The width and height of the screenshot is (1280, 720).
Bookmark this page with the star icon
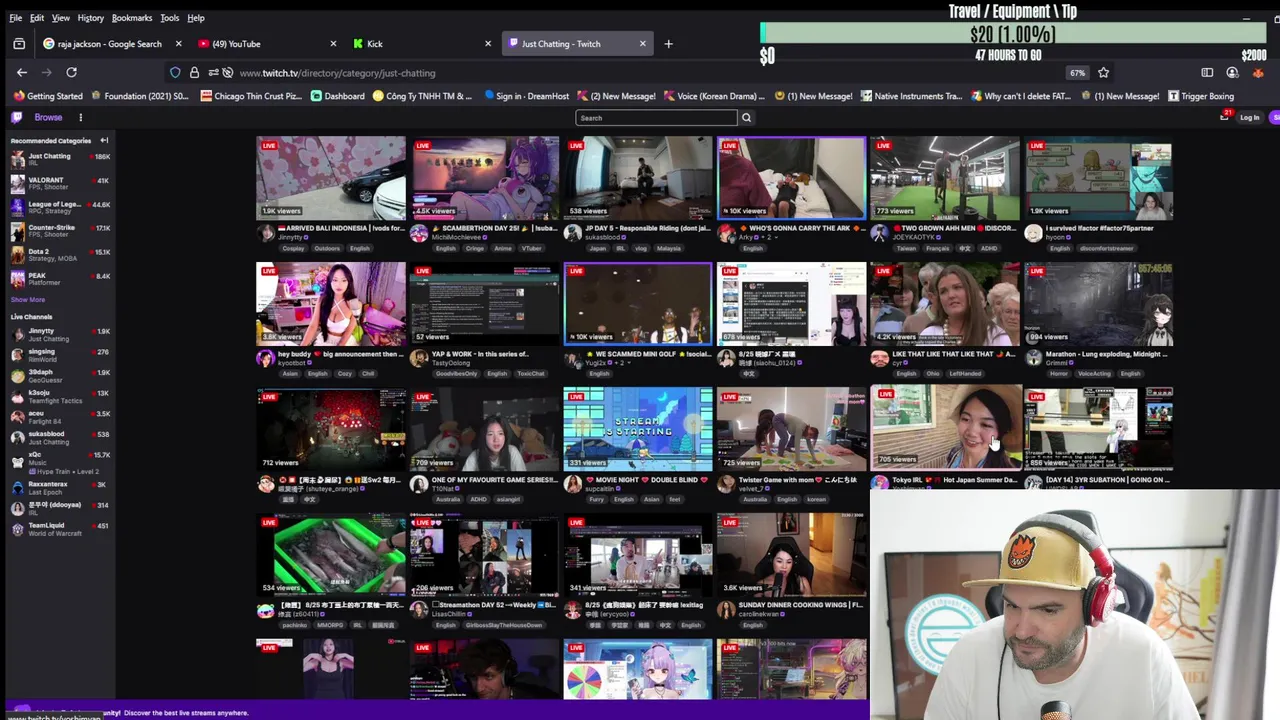coord(1104,72)
